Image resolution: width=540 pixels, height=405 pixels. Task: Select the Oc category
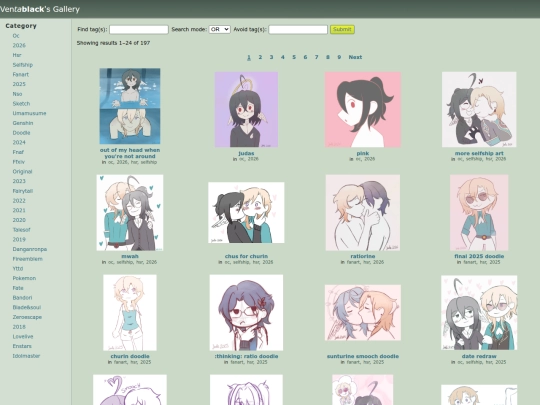point(16,36)
